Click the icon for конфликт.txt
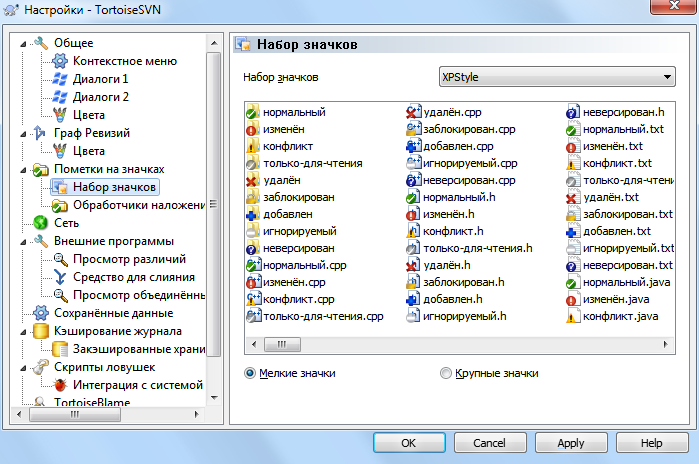Image resolution: width=699 pixels, height=464 pixels. click(573, 163)
